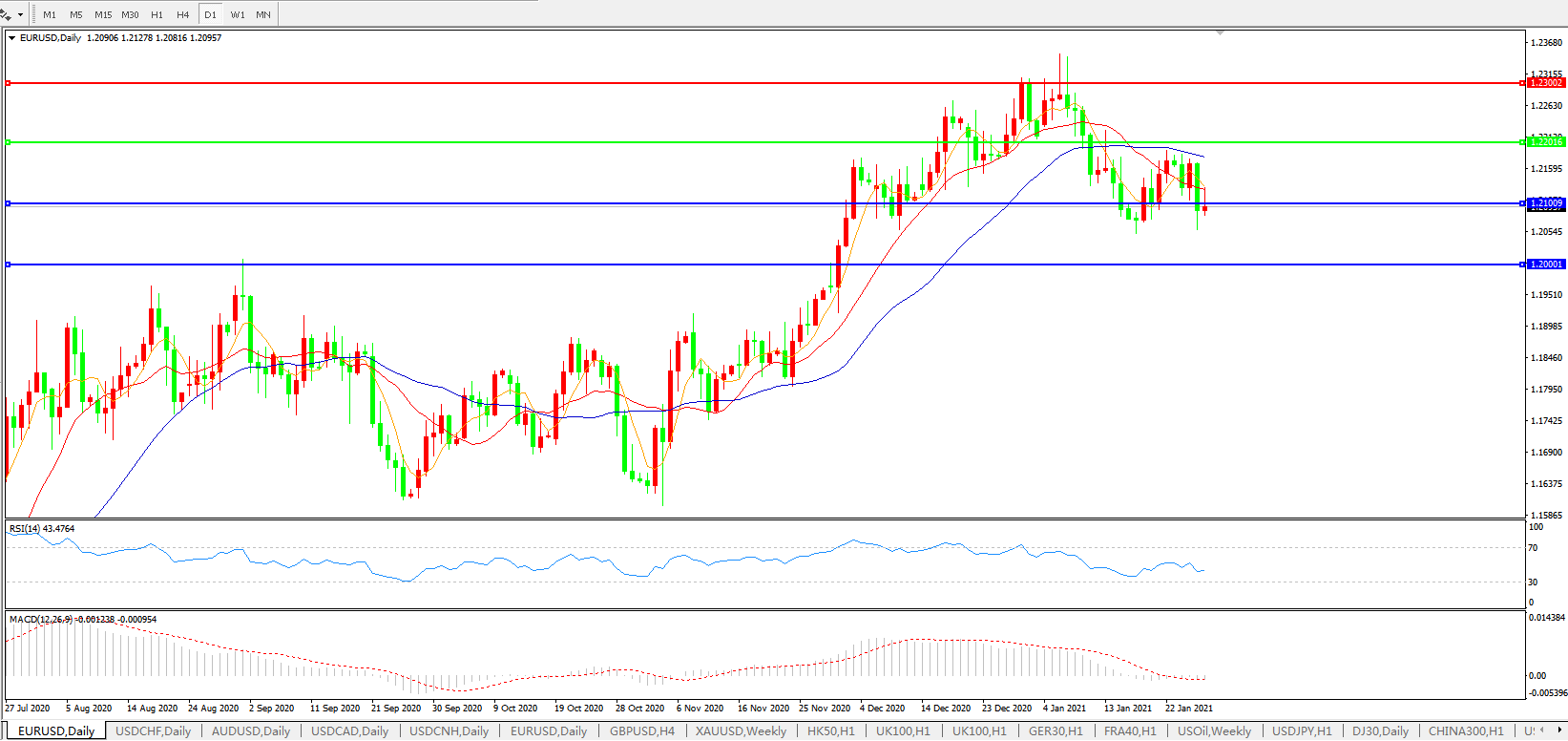
Task: Open the XAUUSD,Weekly chart tab
Action: (741, 731)
